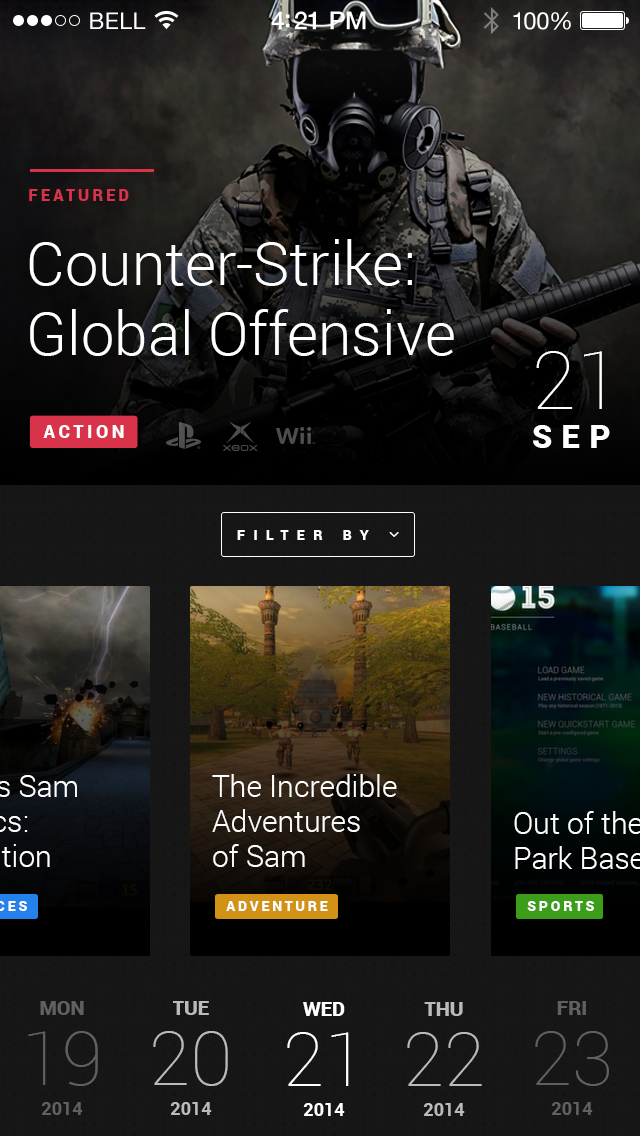This screenshot has width=640, height=1136.
Task: Tap the Wii platform icon
Action: coord(294,435)
